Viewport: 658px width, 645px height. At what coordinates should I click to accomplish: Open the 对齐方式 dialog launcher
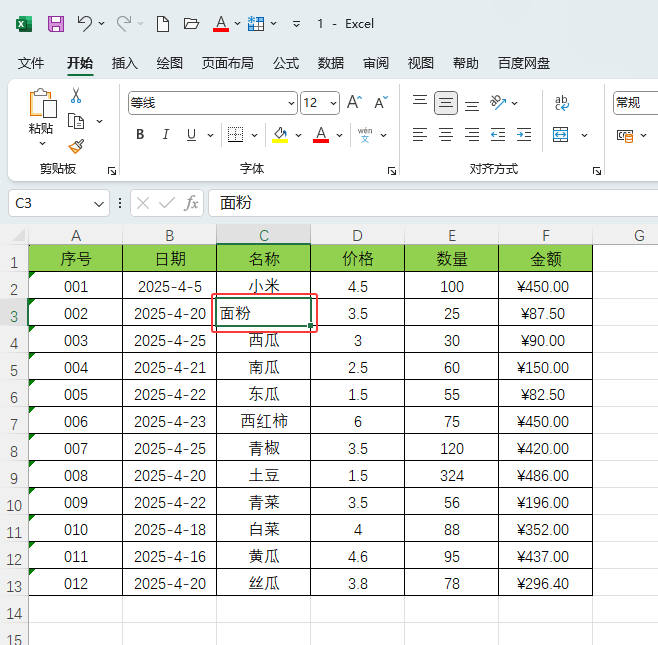[597, 171]
